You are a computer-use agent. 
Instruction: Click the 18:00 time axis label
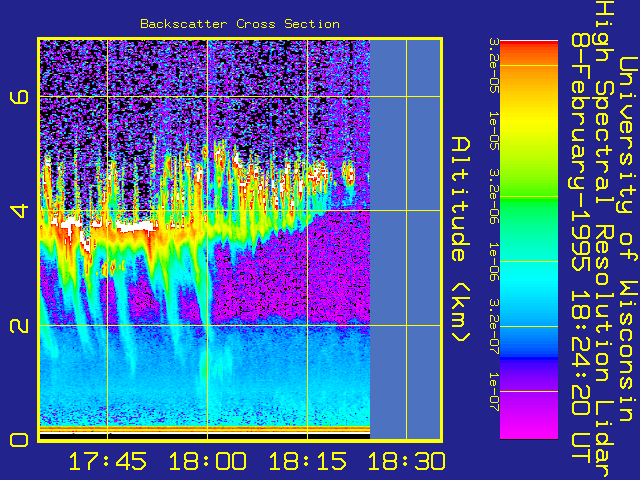[x=207, y=461]
